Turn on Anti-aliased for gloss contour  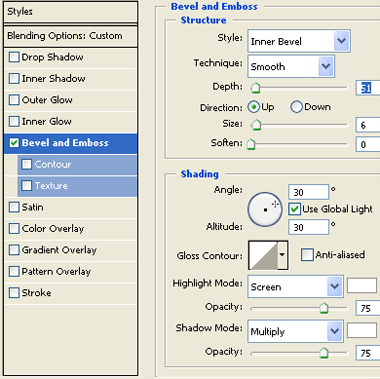307,255
